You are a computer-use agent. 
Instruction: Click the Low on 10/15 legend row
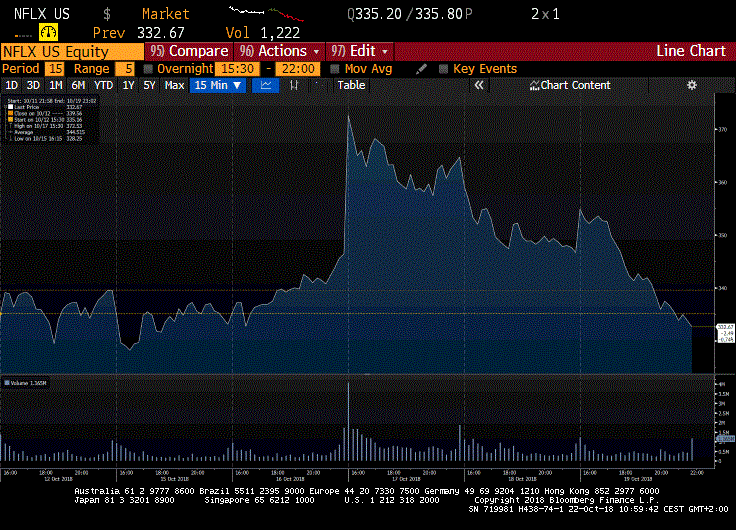pos(48,138)
